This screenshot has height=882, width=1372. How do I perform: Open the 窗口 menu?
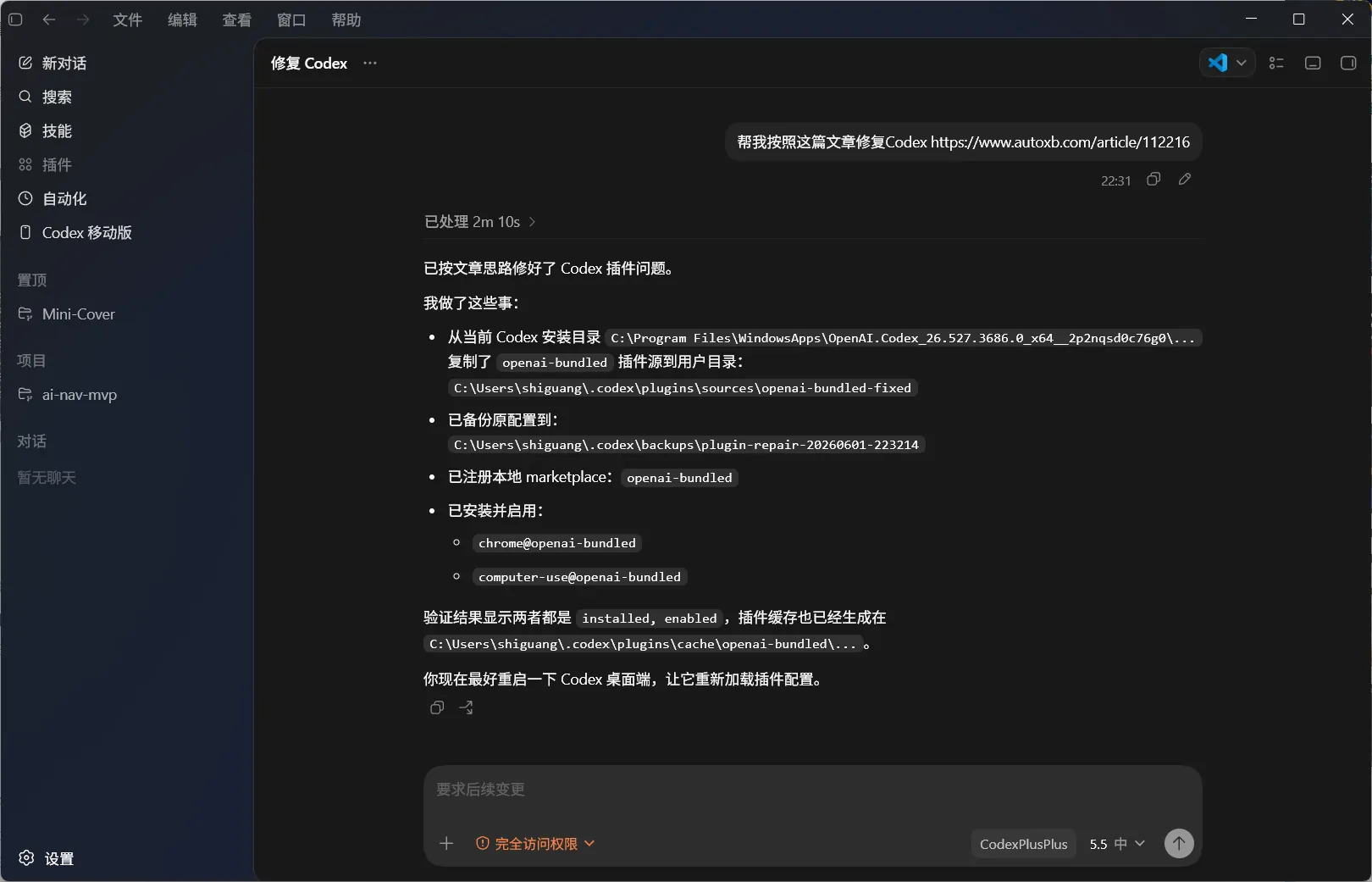point(291,19)
